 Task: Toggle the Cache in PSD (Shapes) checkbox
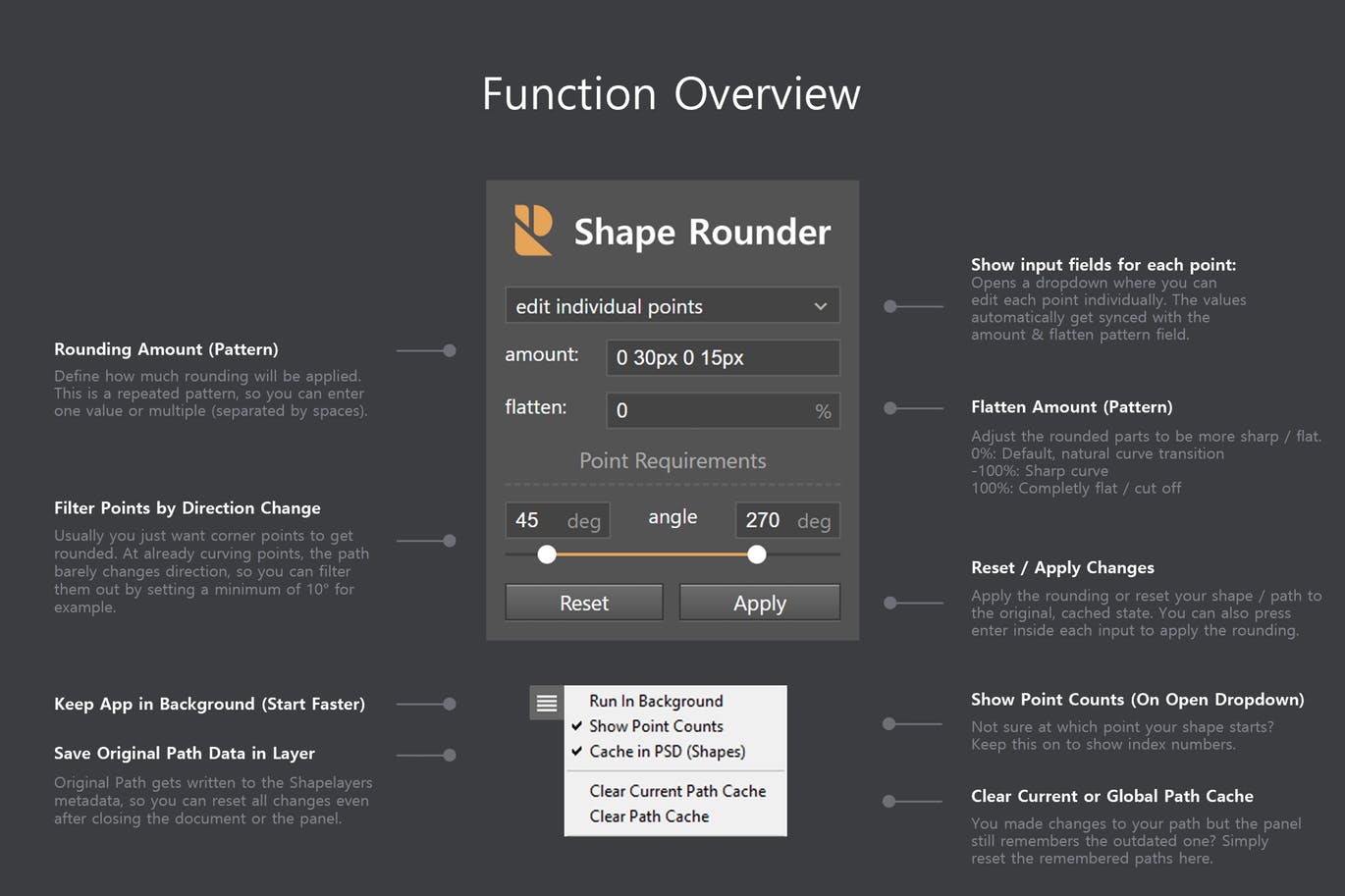click(x=663, y=751)
